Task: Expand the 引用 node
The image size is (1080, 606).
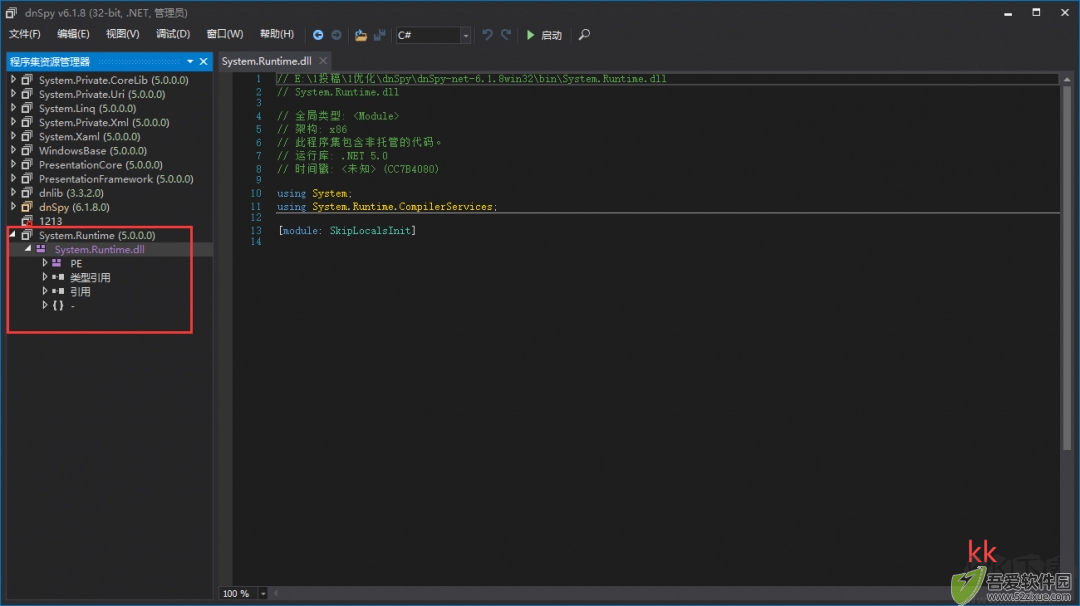Action: (45, 291)
